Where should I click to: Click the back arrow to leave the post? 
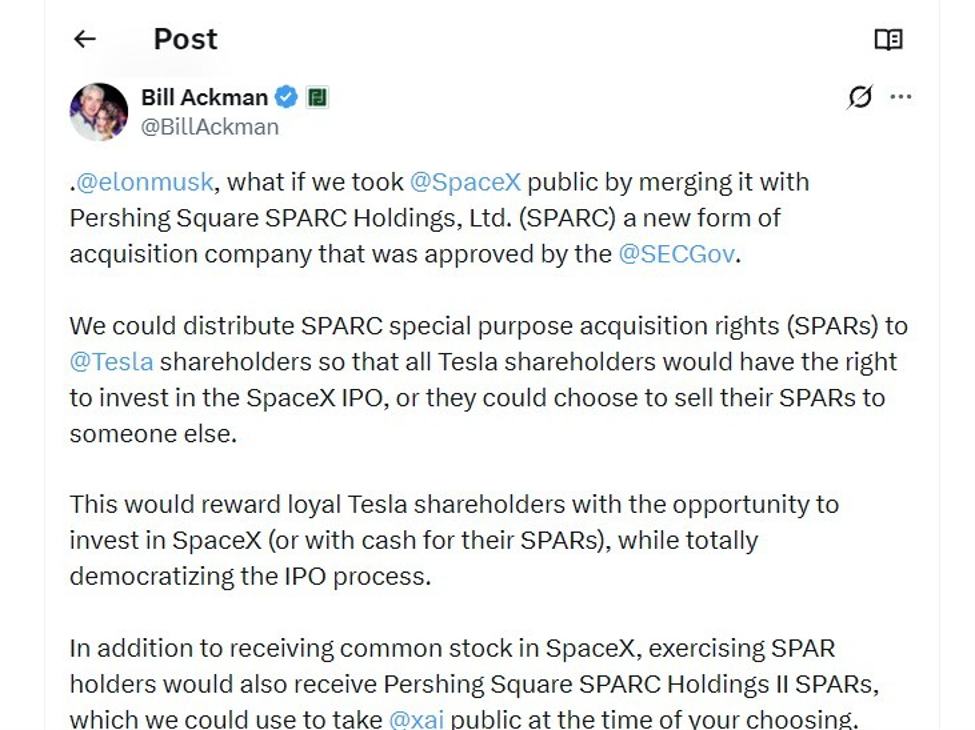click(84, 38)
